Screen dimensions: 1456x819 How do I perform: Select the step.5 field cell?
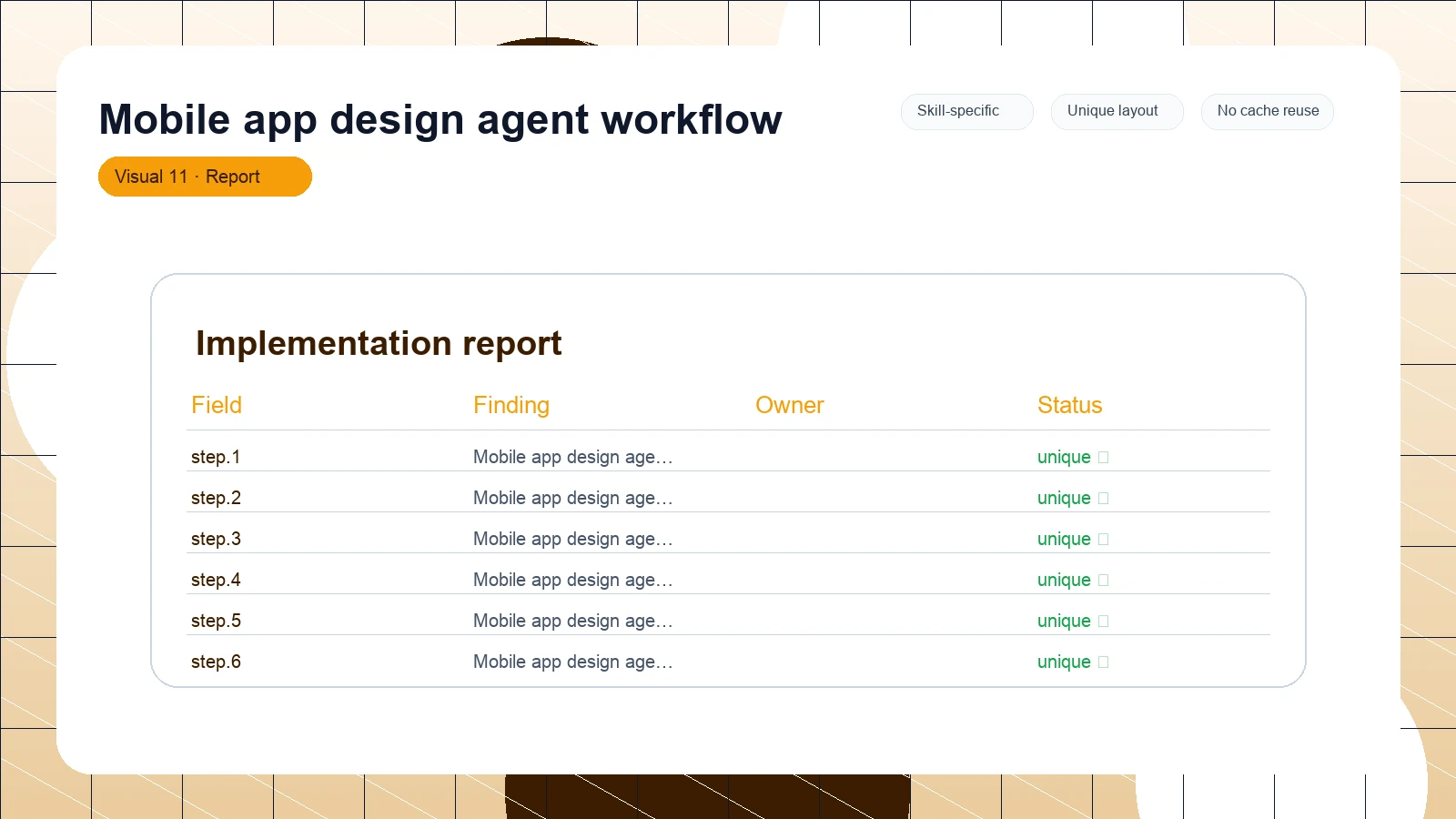coord(216,621)
